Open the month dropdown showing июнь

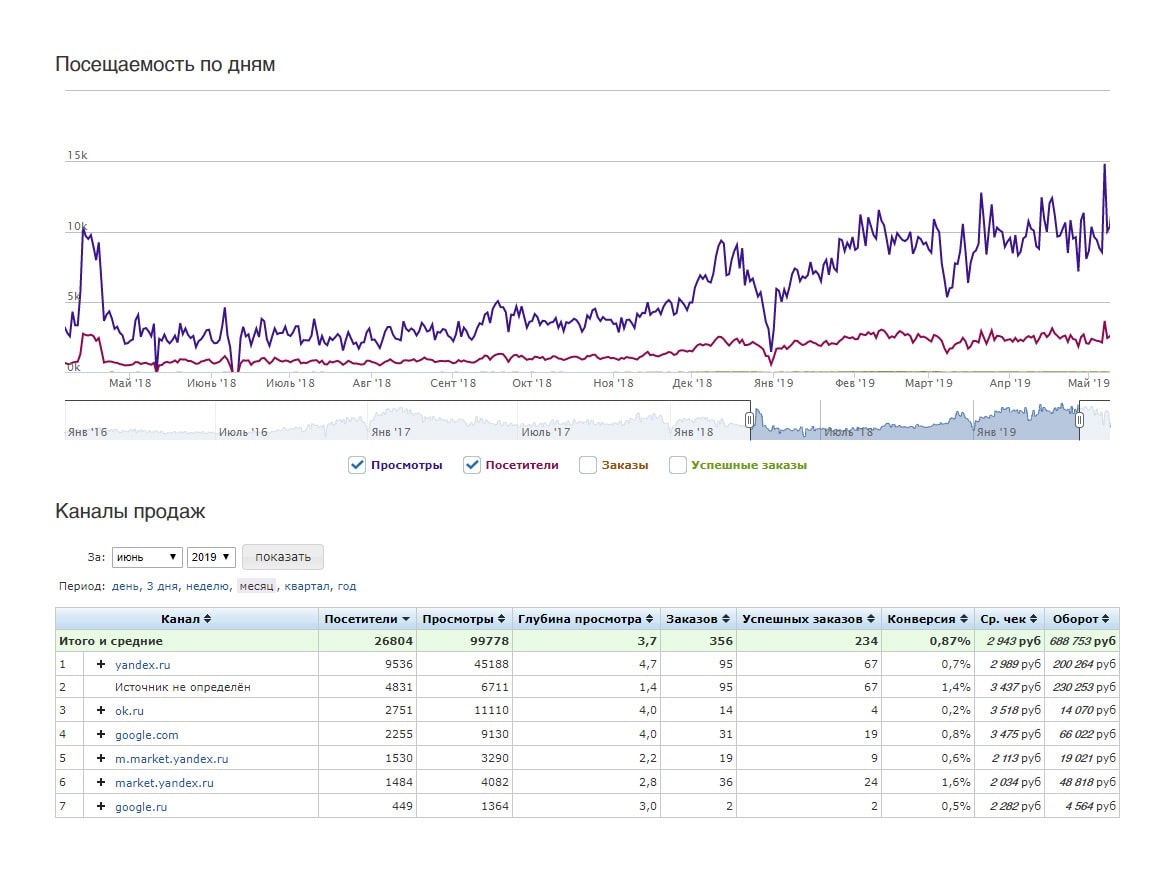coord(146,557)
